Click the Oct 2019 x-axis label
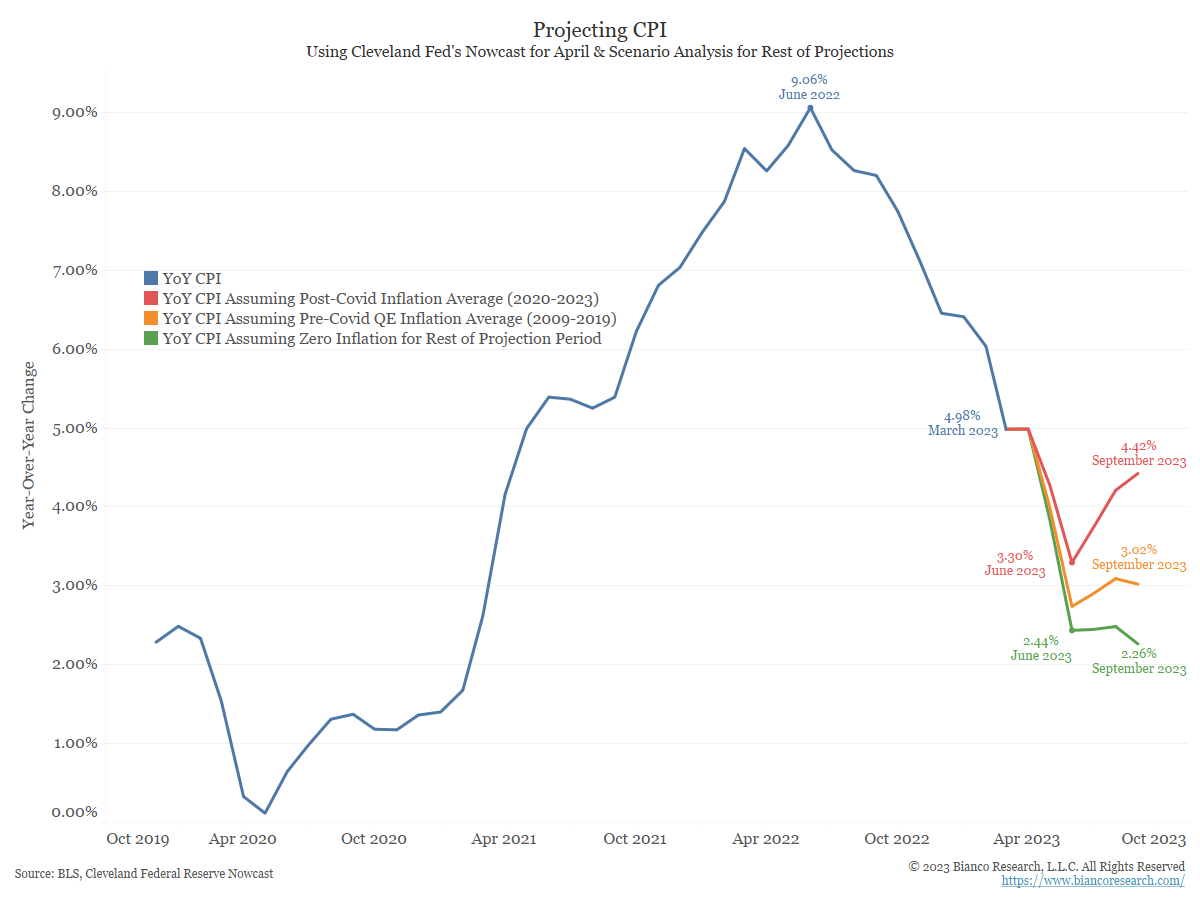This screenshot has width=1200, height=900. point(137,839)
